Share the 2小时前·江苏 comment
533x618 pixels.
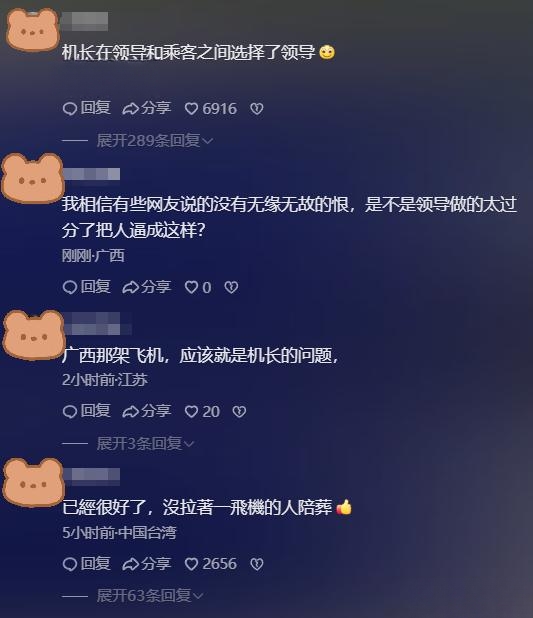[x=146, y=411]
